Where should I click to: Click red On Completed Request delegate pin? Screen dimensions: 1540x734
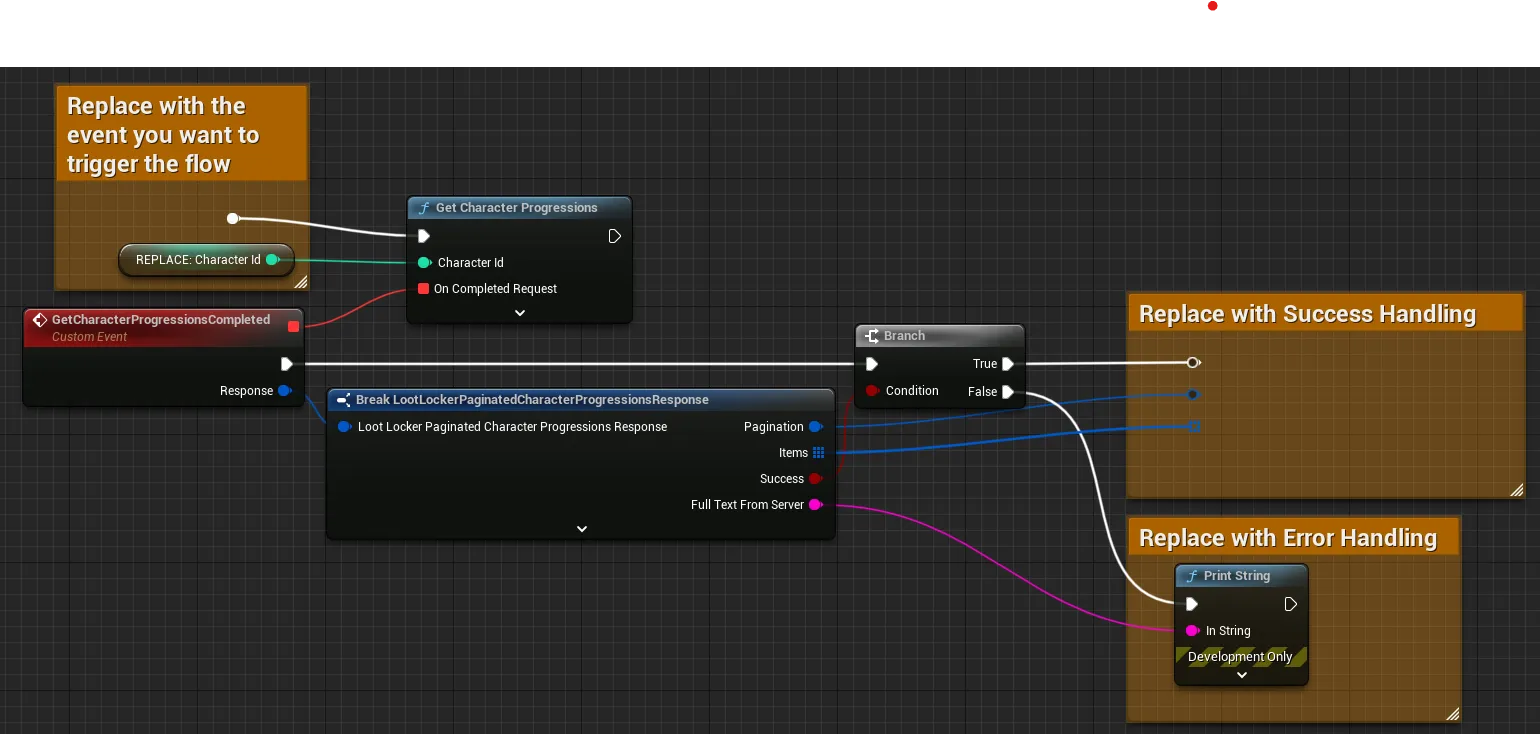coord(424,289)
